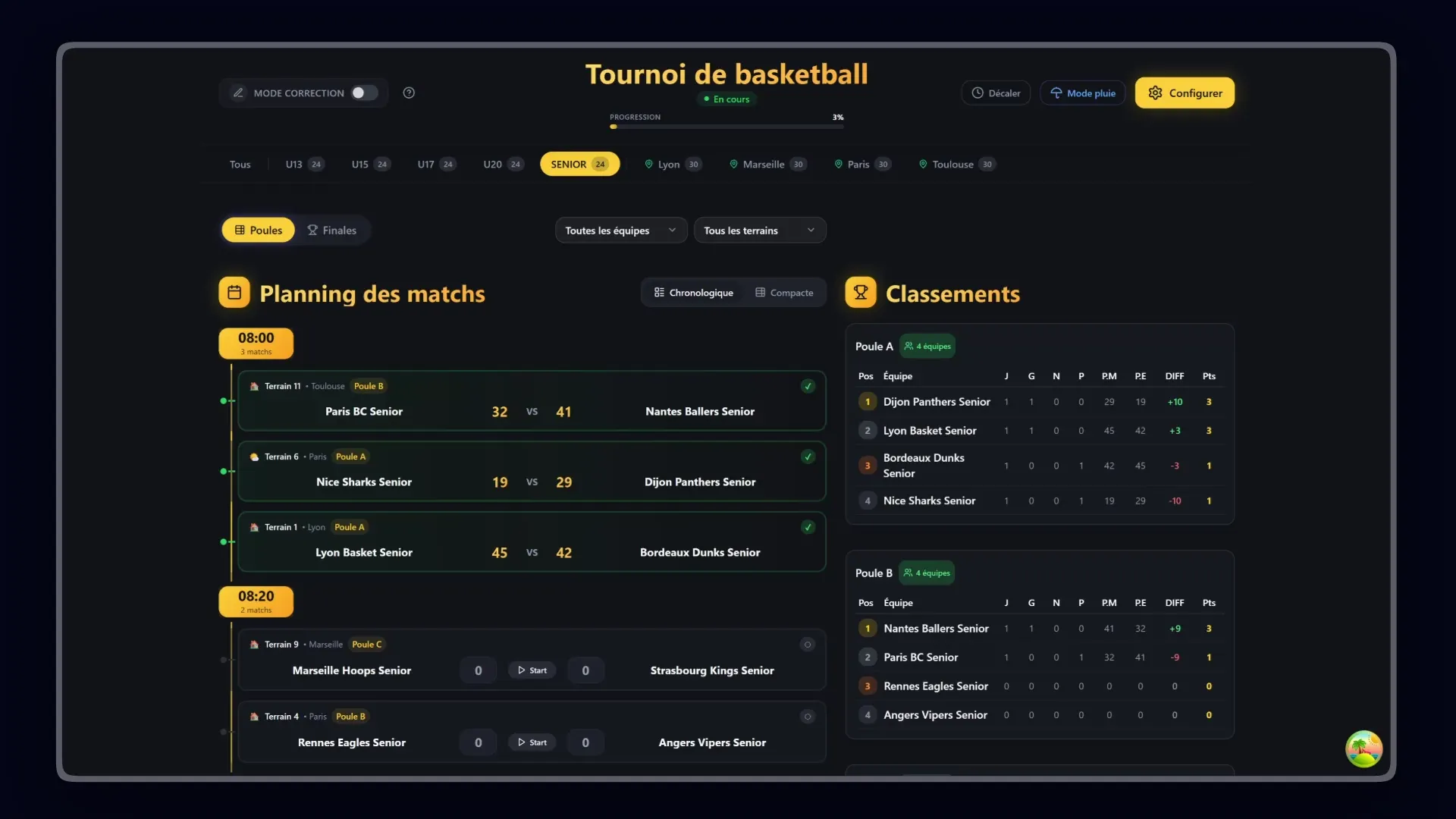
Task: Start the Rennes Eagles vs Angers Vipers match
Action: 532,742
